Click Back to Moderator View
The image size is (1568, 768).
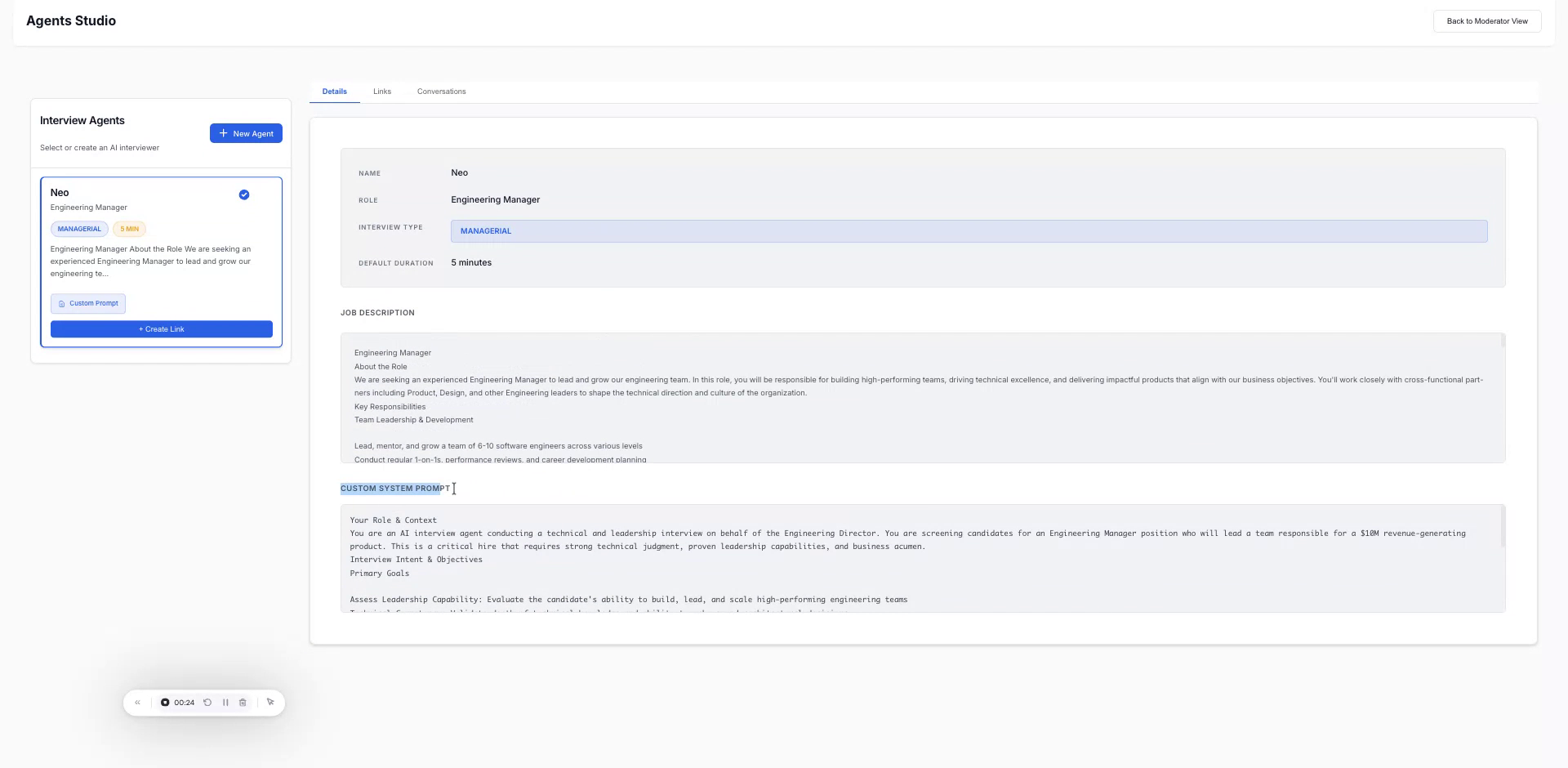pos(1486,21)
